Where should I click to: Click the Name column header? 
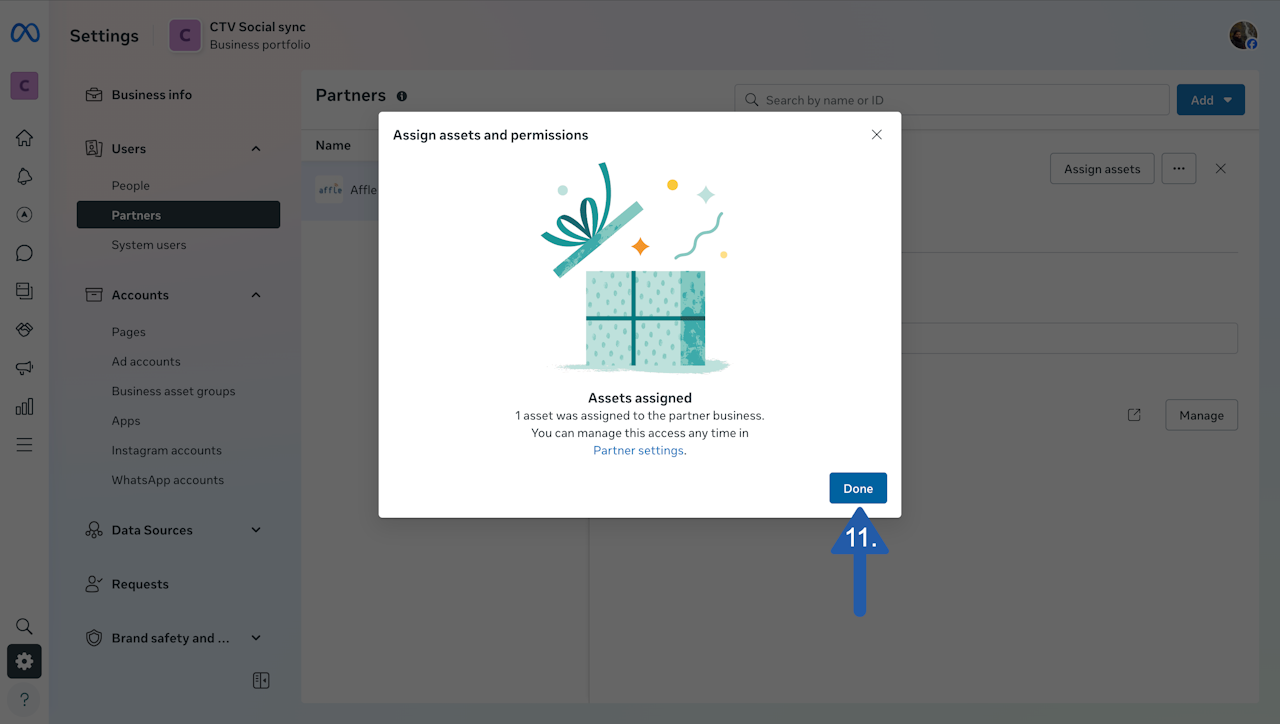pos(333,146)
